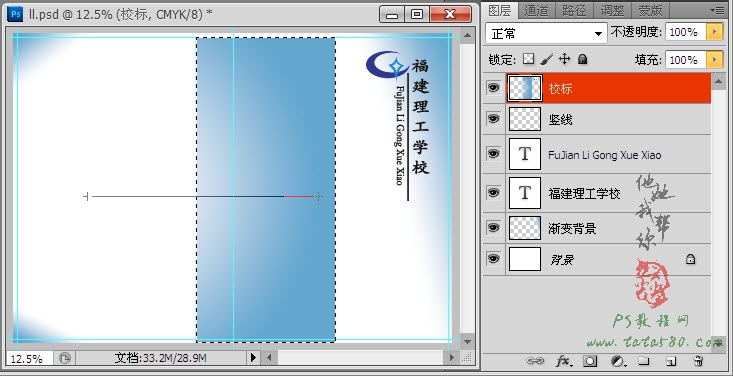The image size is (733, 376).
Task: Click the school logo on canvas
Action: [387, 65]
